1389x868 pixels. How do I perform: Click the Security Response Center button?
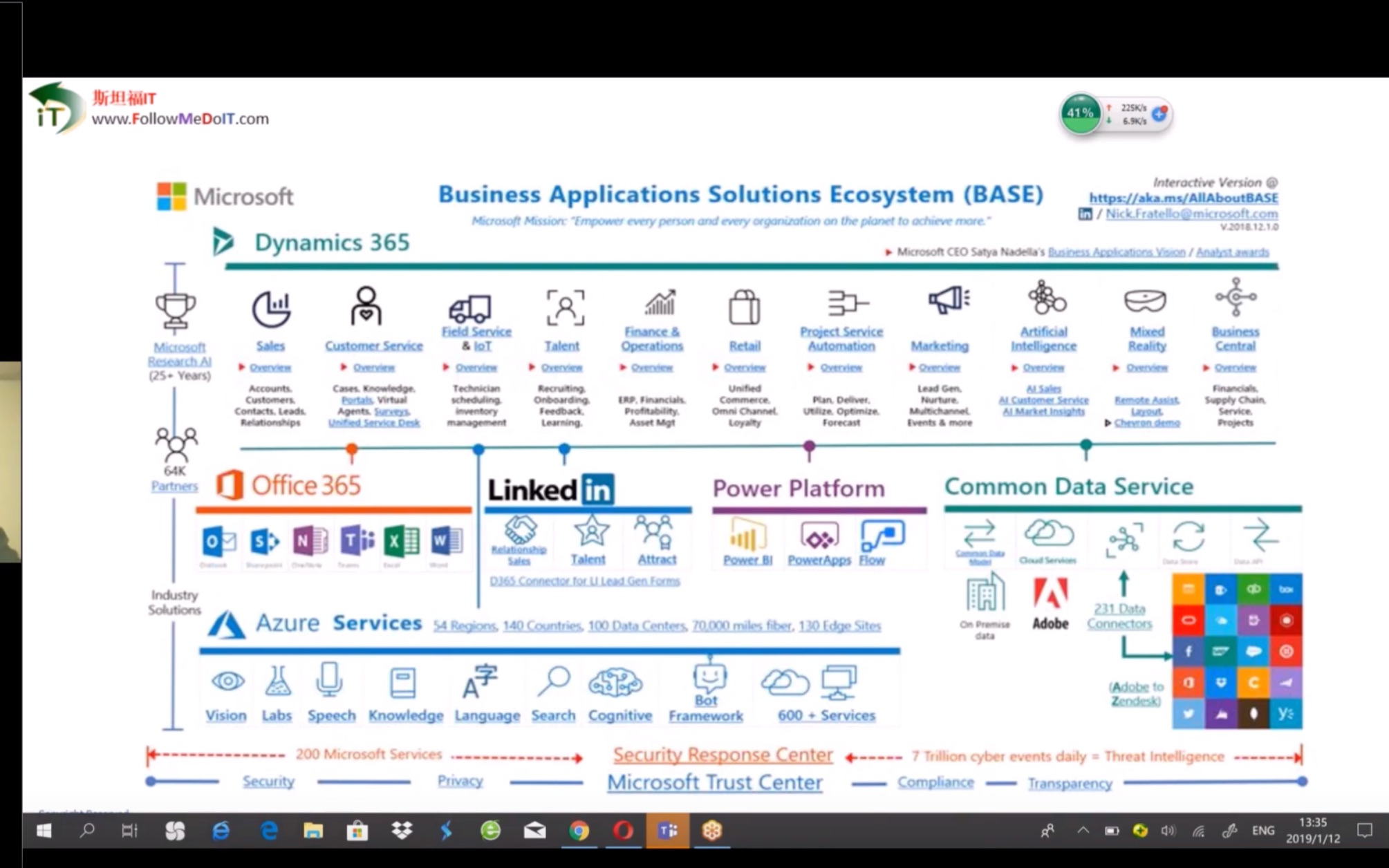pos(722,755)
